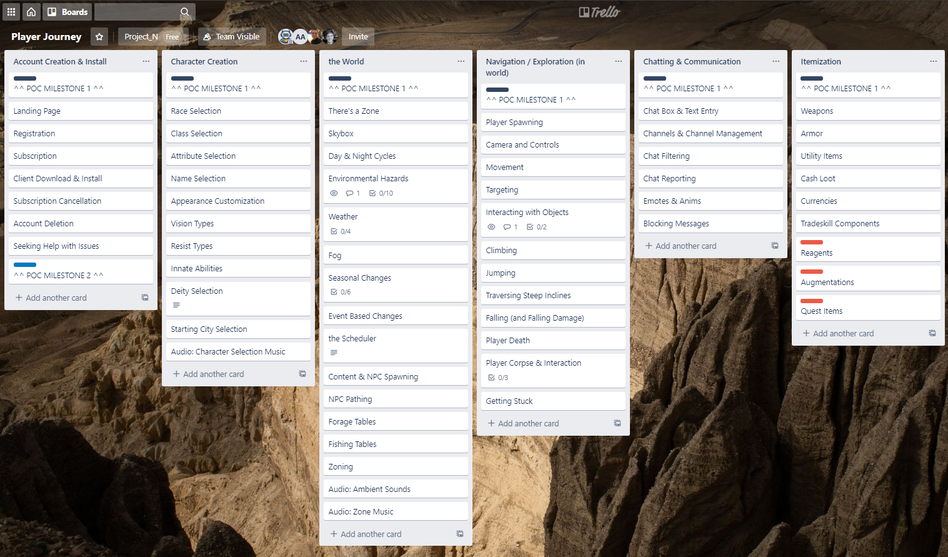This screenshot has width=948, height=557.
Task: Add another card to Navigation list
Action: [528, 423]
